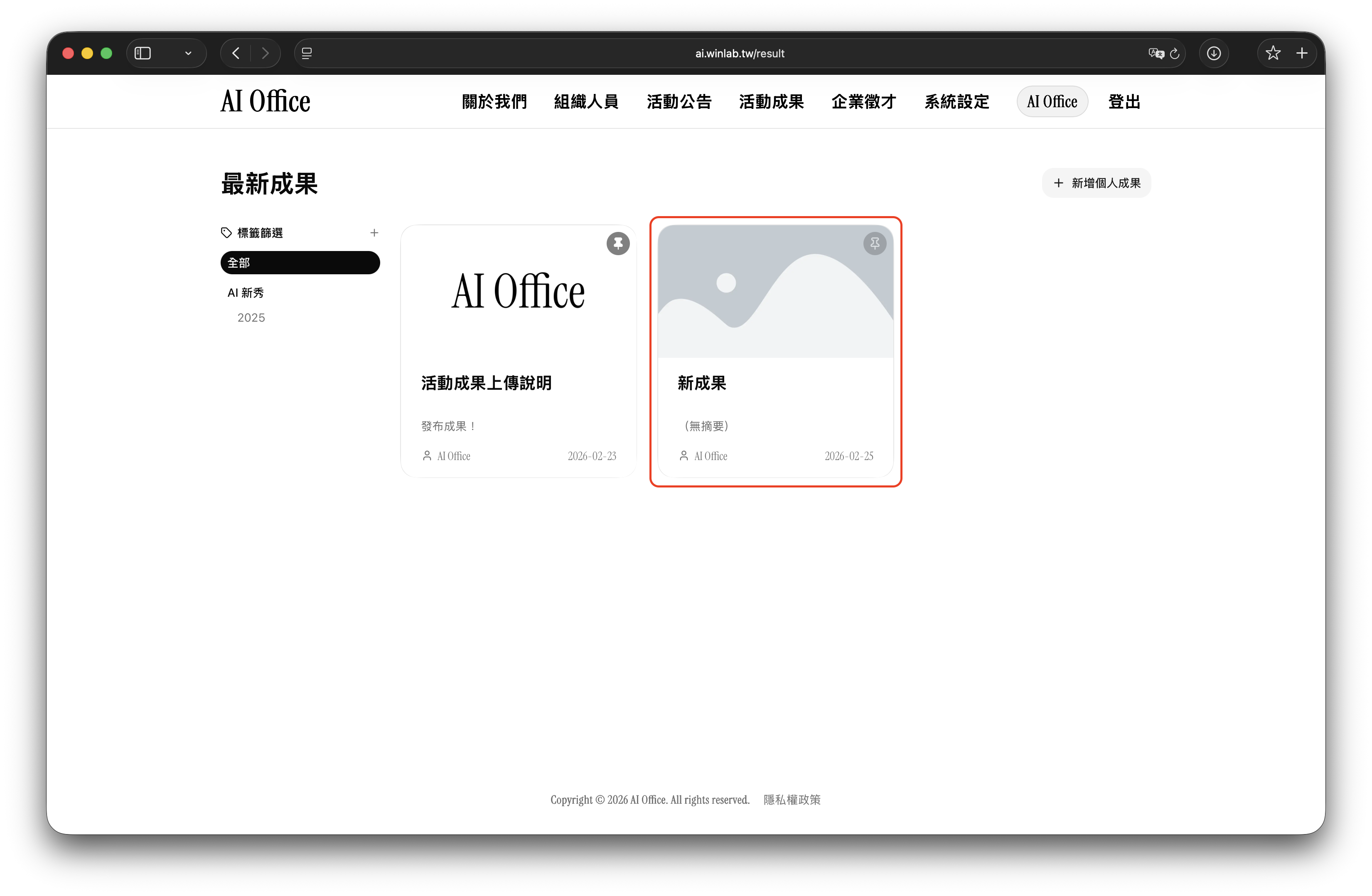This screenshot has height=896, width=1372.
Task: Filter by AI 新秀 tag
Action: tap(246, 293)
